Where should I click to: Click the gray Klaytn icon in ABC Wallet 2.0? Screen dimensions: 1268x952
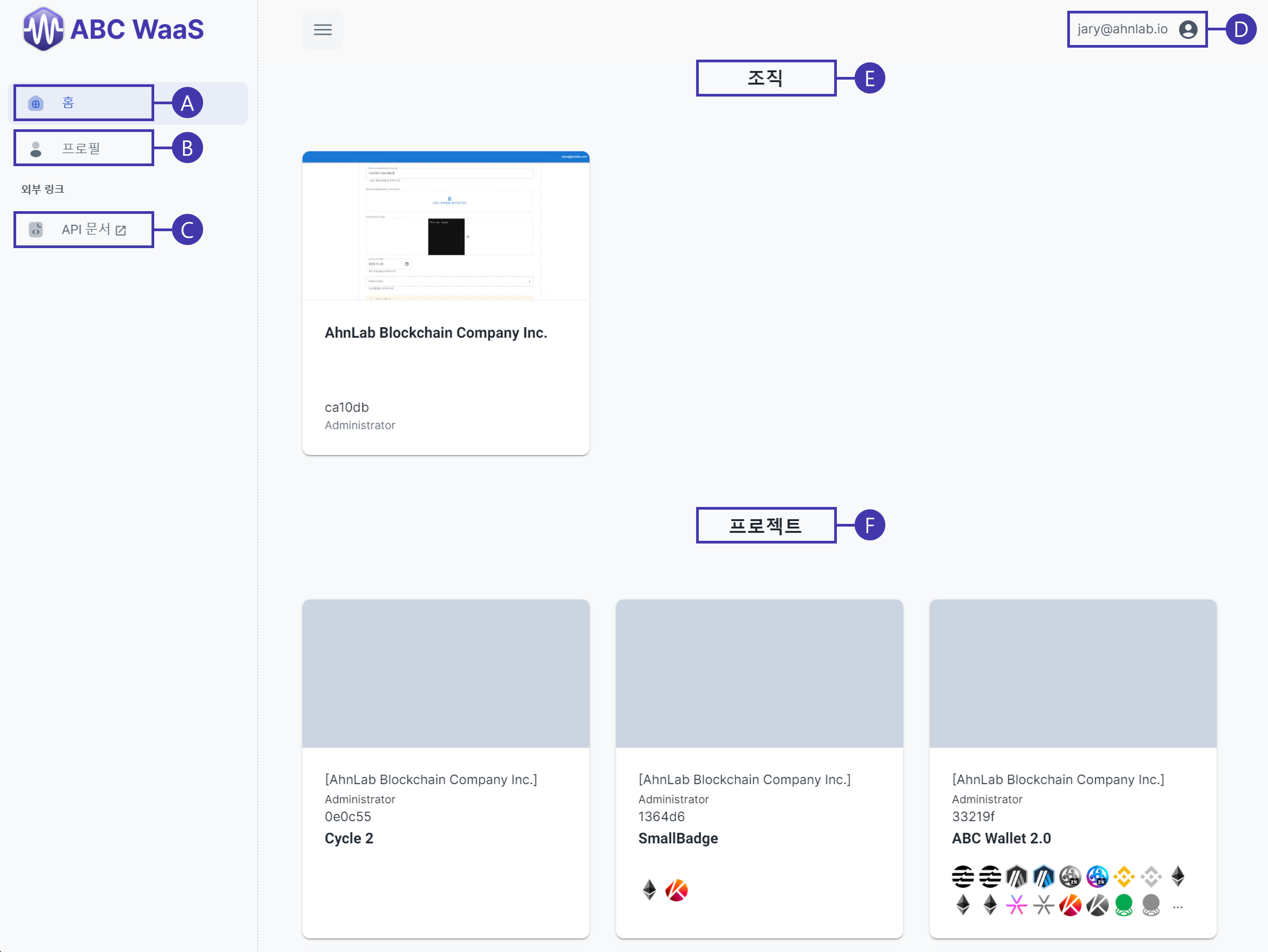[x=1097, y=905]
